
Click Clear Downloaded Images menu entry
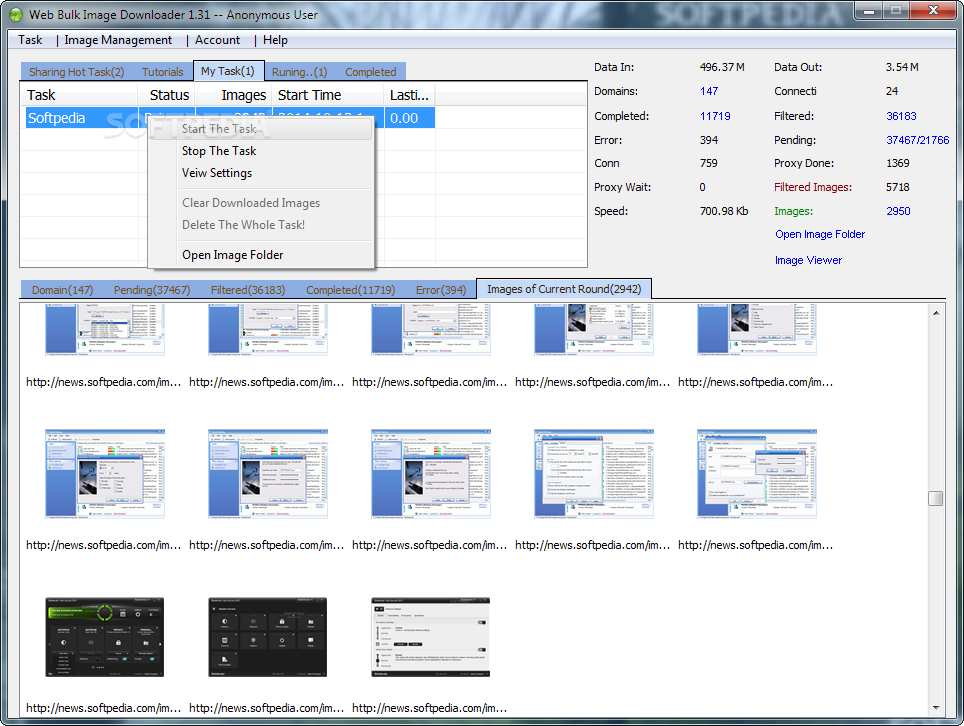pyautogui.click(x=261, y=203)
